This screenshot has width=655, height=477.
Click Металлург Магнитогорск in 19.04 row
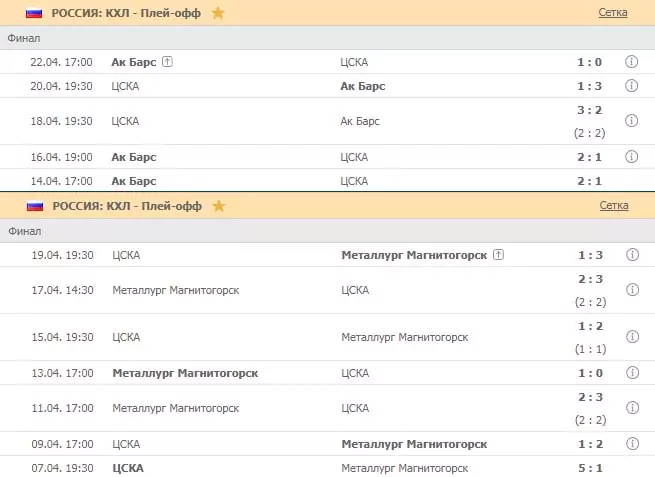click(x=414, y=255)
